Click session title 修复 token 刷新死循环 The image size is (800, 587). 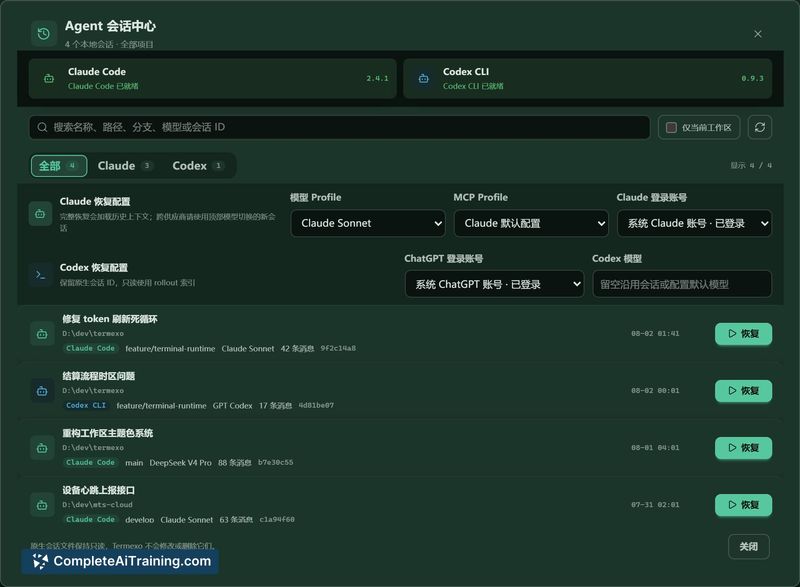[x=110, y=319]
